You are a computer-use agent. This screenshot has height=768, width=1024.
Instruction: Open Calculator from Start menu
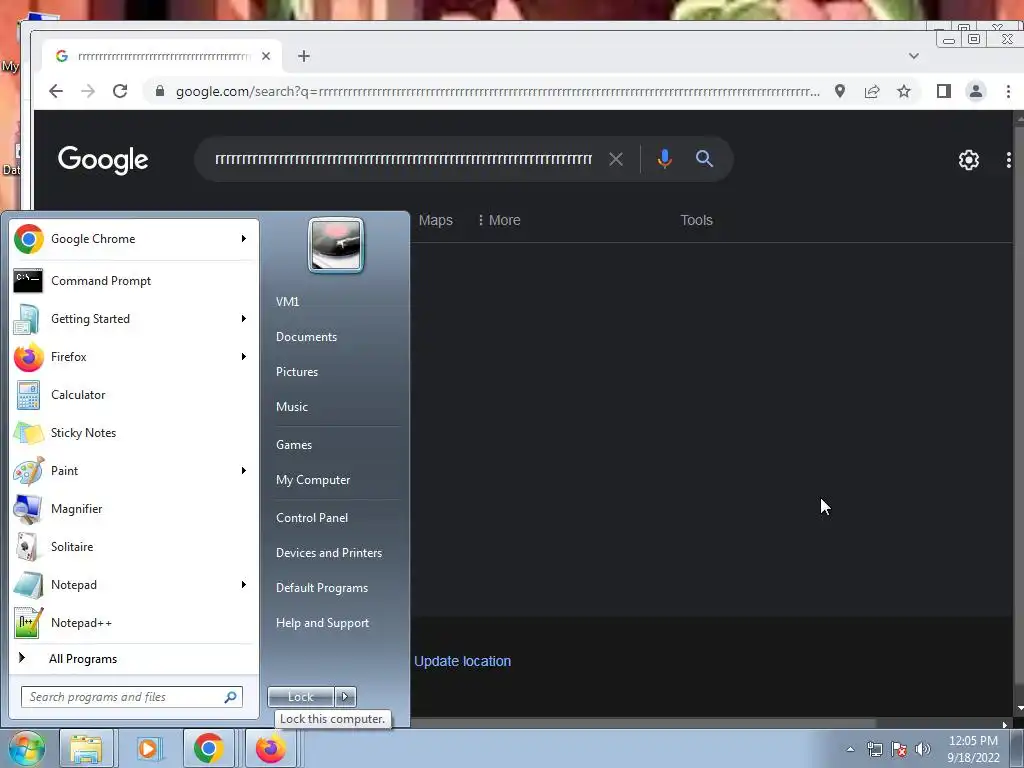click(x=133, y=394)
